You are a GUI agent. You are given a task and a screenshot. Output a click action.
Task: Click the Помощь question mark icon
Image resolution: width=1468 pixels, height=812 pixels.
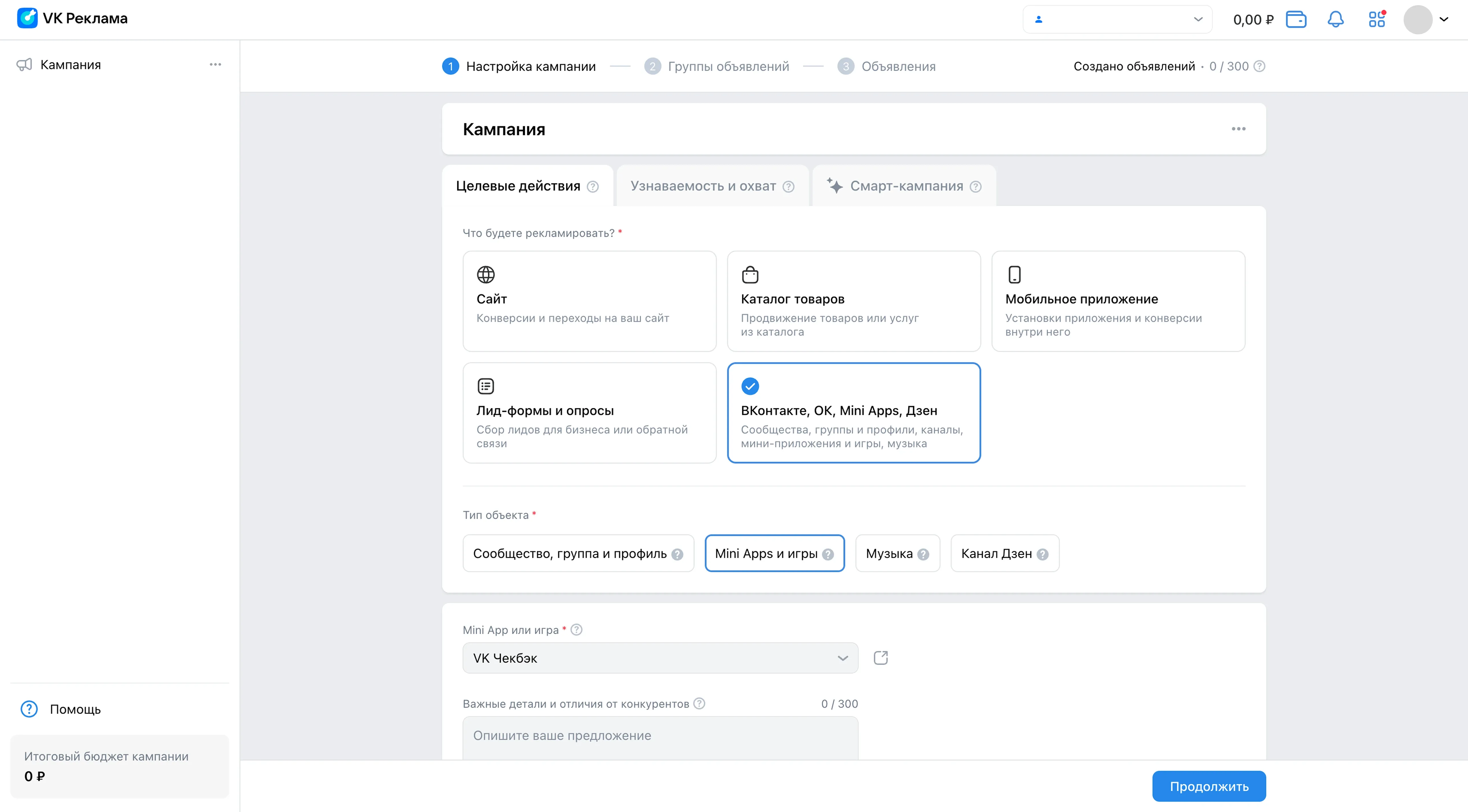[x=29, y=709]
